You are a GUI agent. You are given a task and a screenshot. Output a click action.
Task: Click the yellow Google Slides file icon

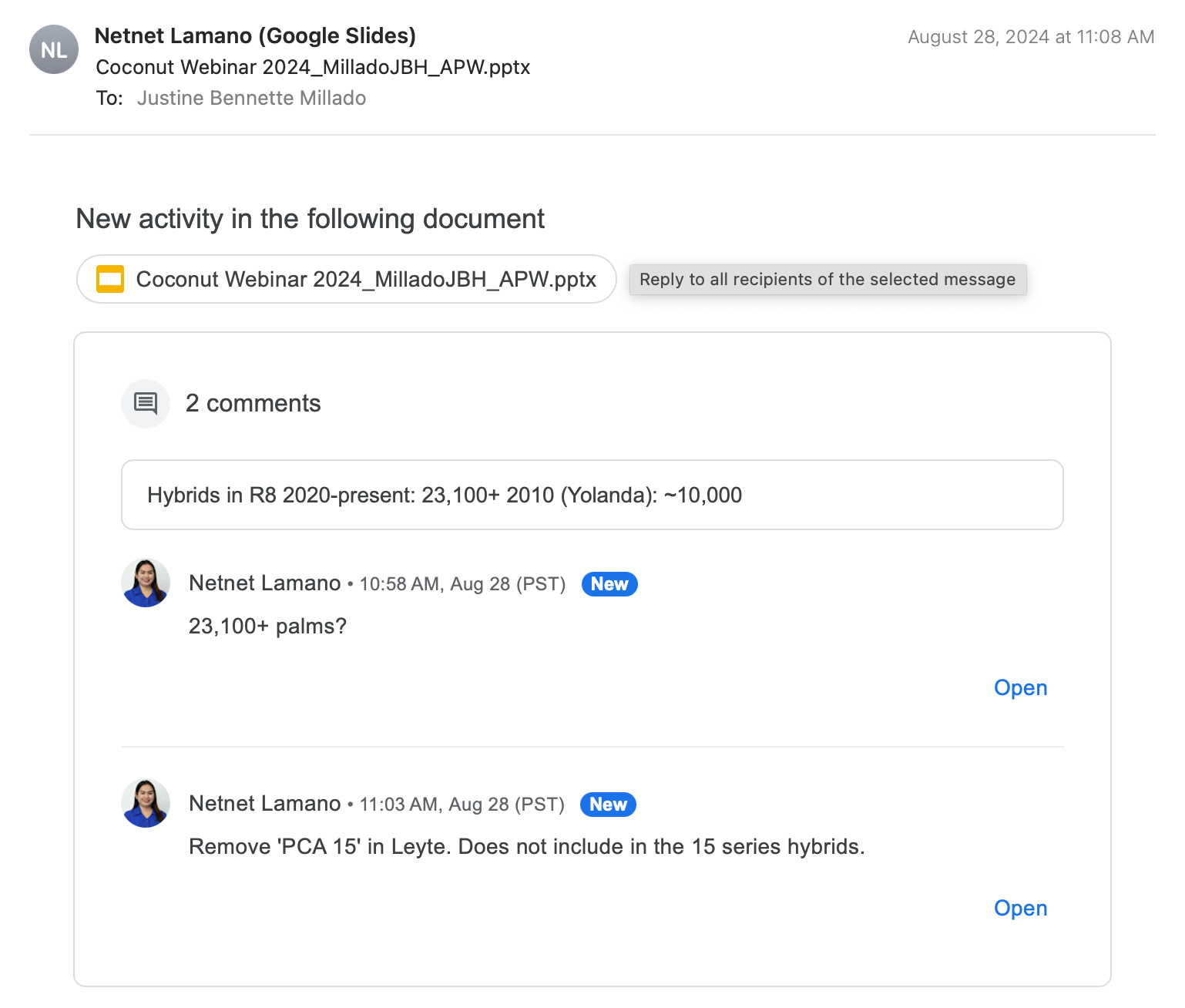click(110, 279)
